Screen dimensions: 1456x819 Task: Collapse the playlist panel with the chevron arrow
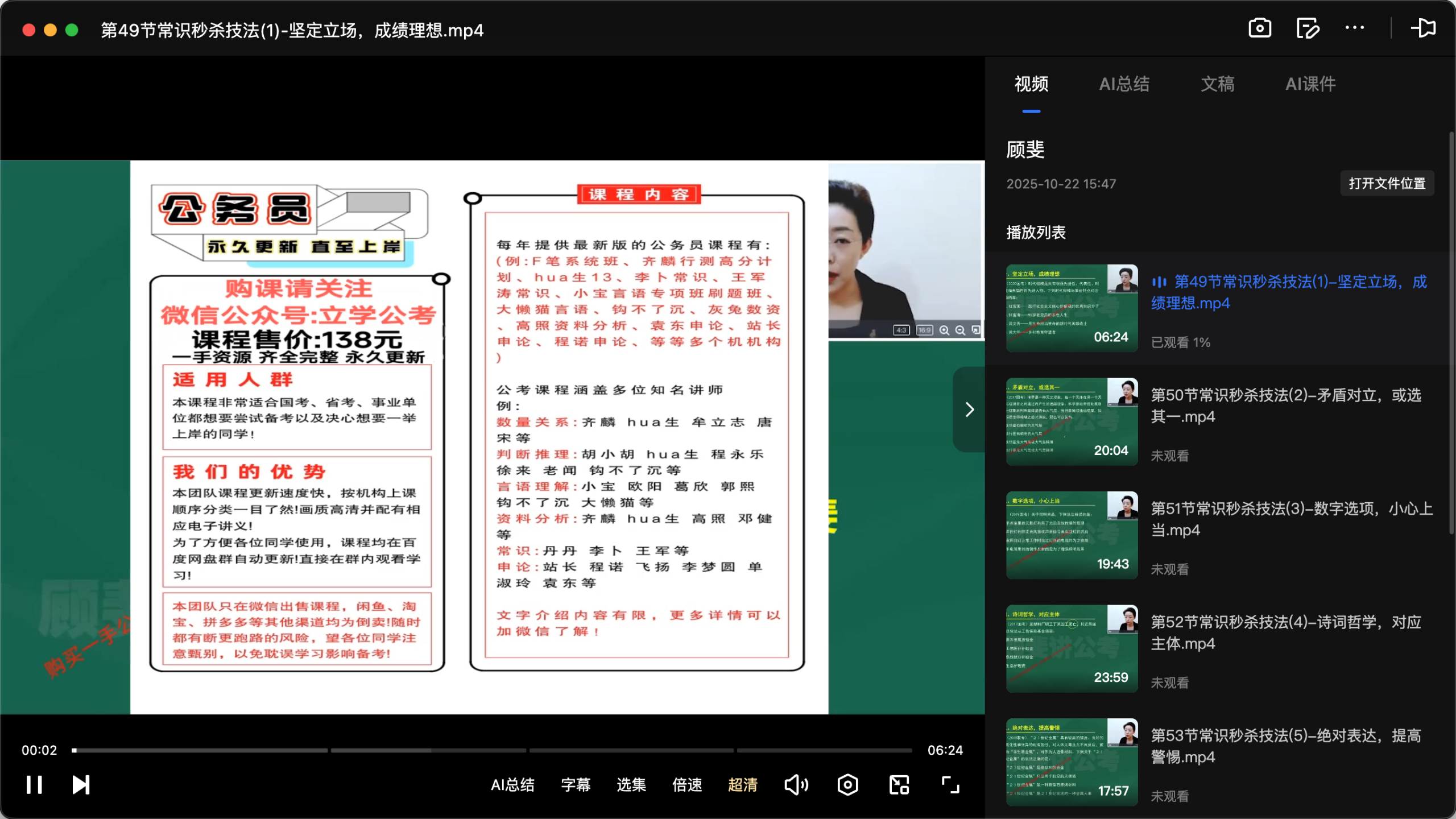[x=969, y=409]
